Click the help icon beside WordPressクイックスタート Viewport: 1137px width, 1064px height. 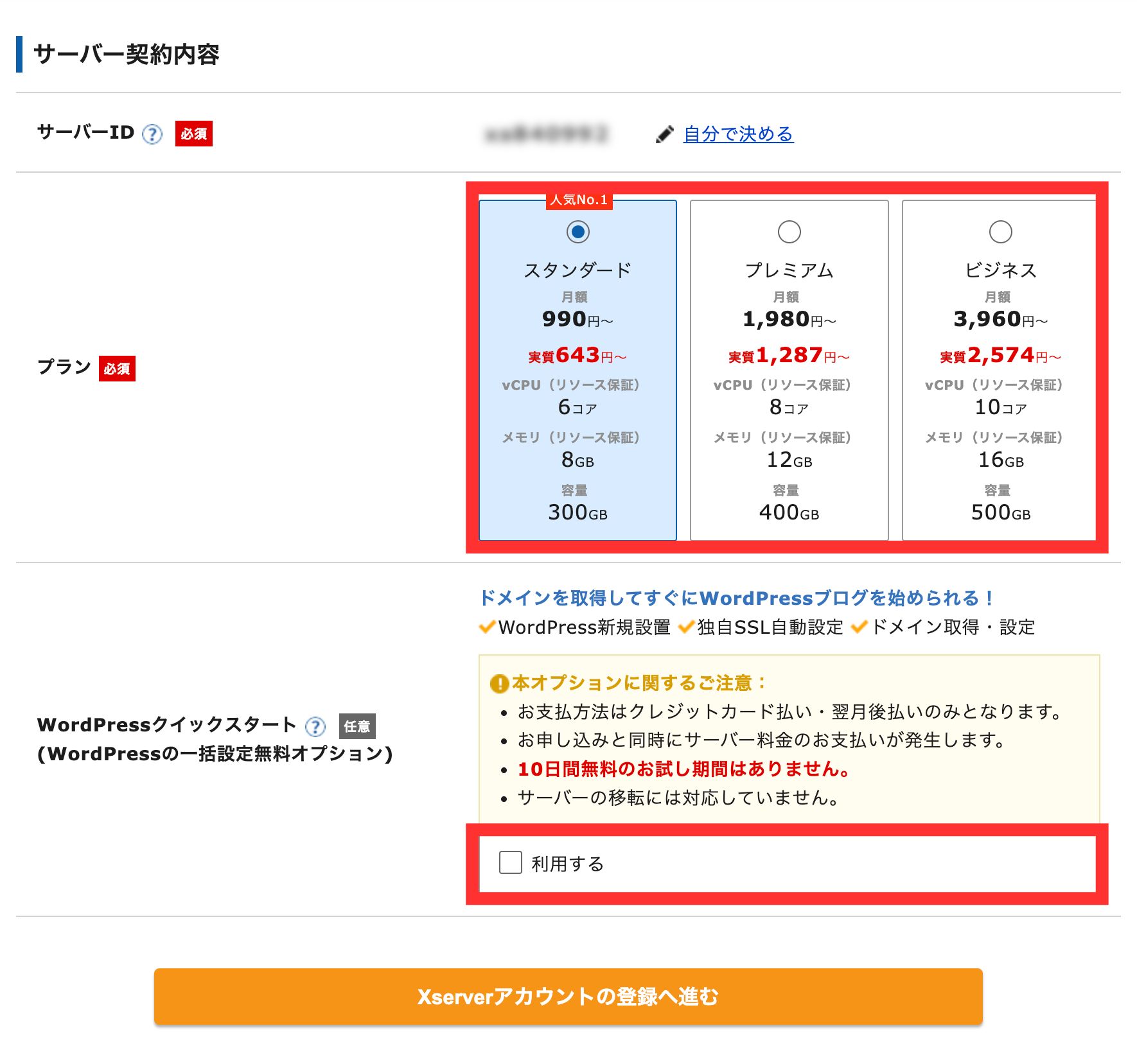pyautogui.click(x=315, y=727)
